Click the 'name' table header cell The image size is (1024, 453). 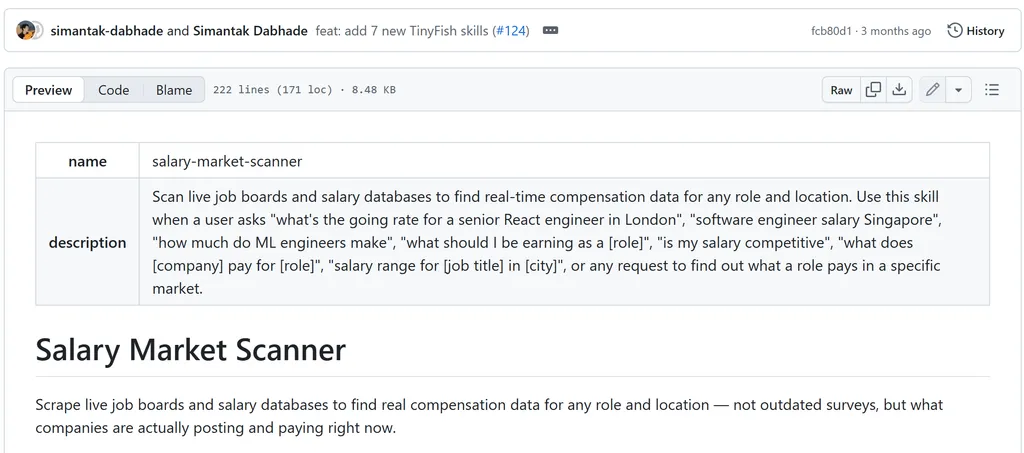pos(88,161)
